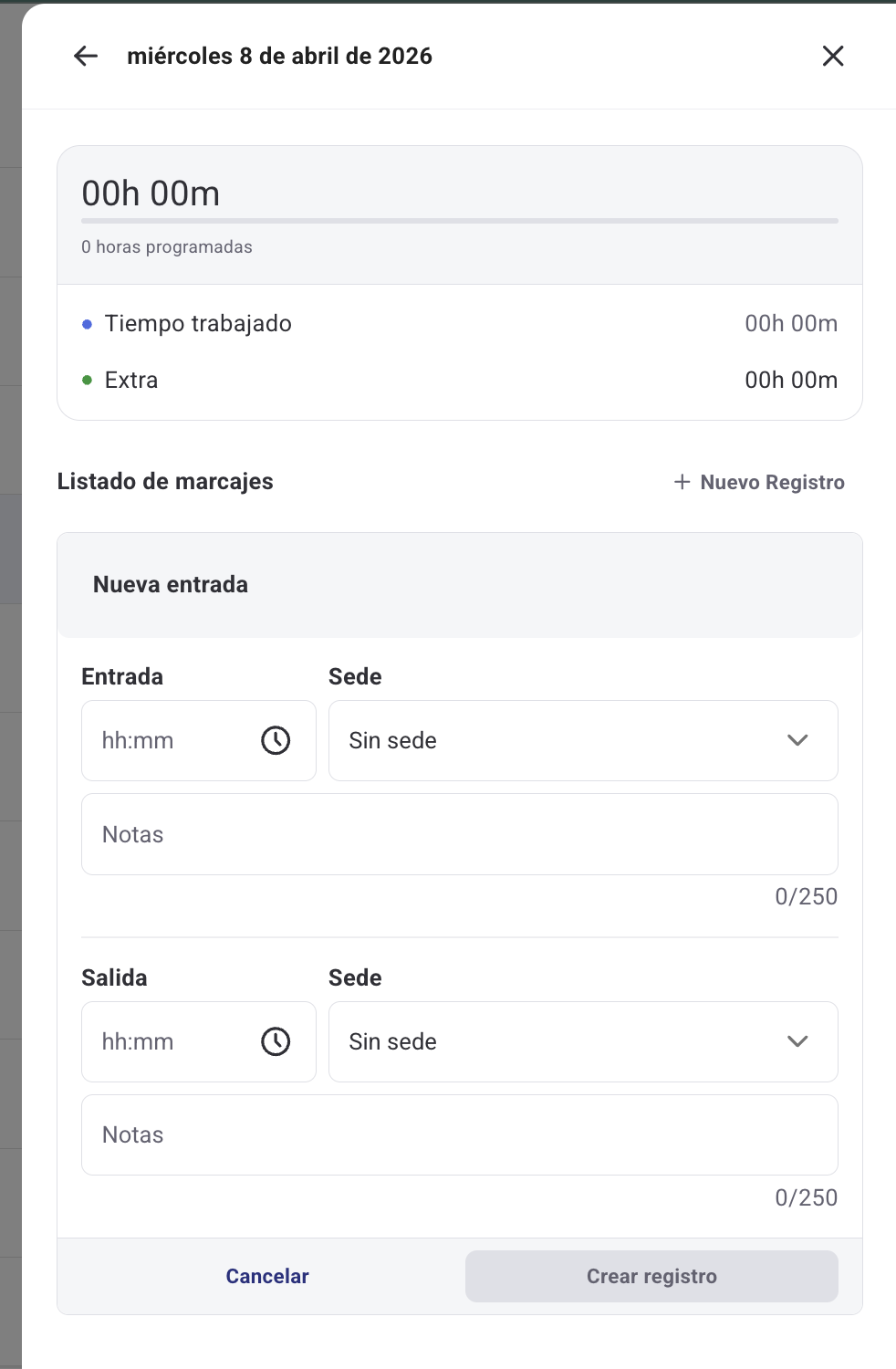Open the Entrada time picker clock icon

(276, 740)
